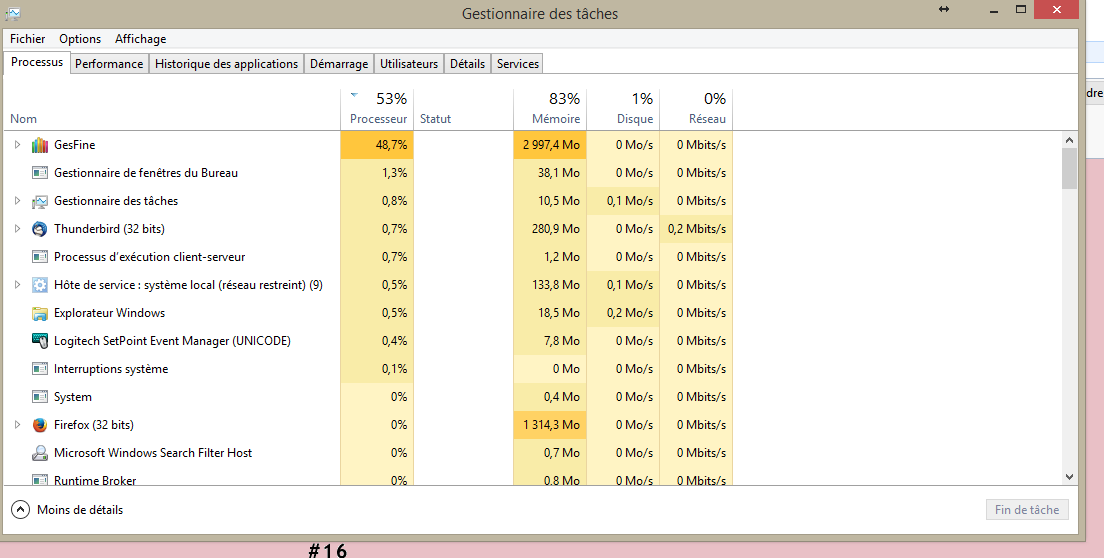The height and width of the screenshot is (558, 1104).
Task: Select the System process row
Action: click(368, 397)
